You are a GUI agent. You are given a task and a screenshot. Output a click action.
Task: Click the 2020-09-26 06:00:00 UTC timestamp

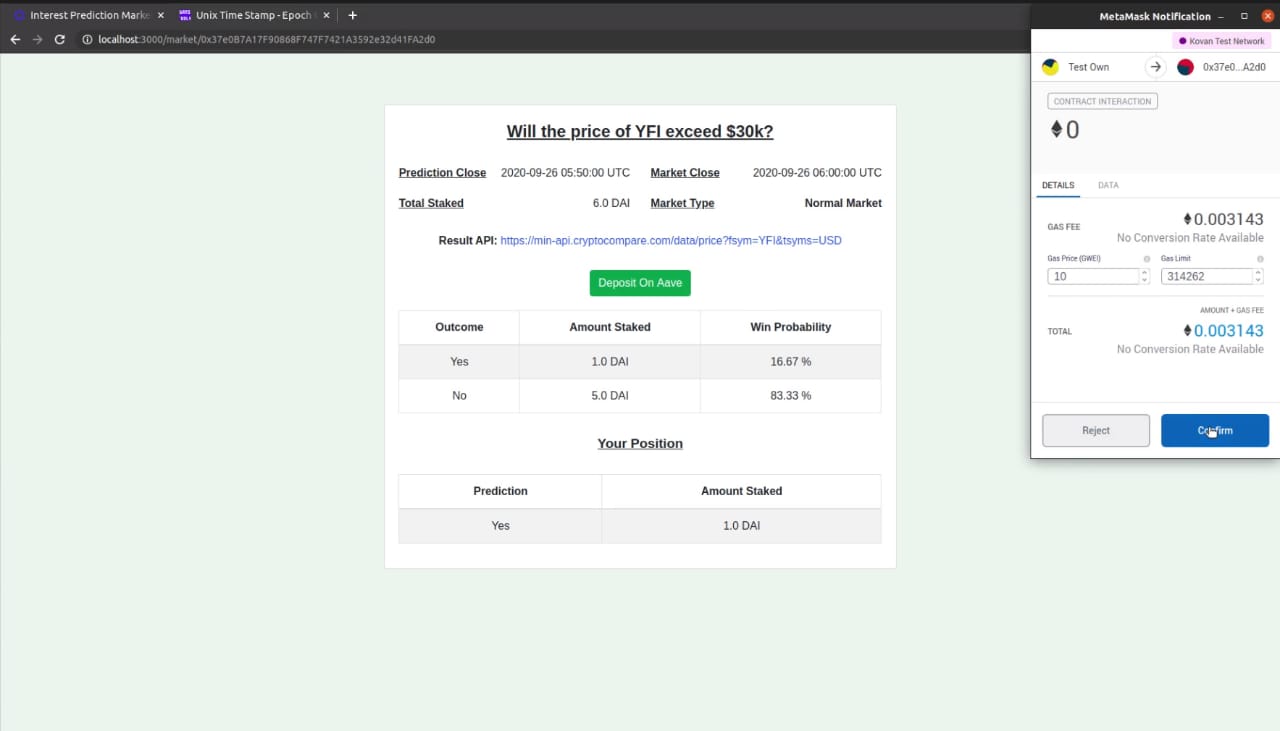click(817, 173)
